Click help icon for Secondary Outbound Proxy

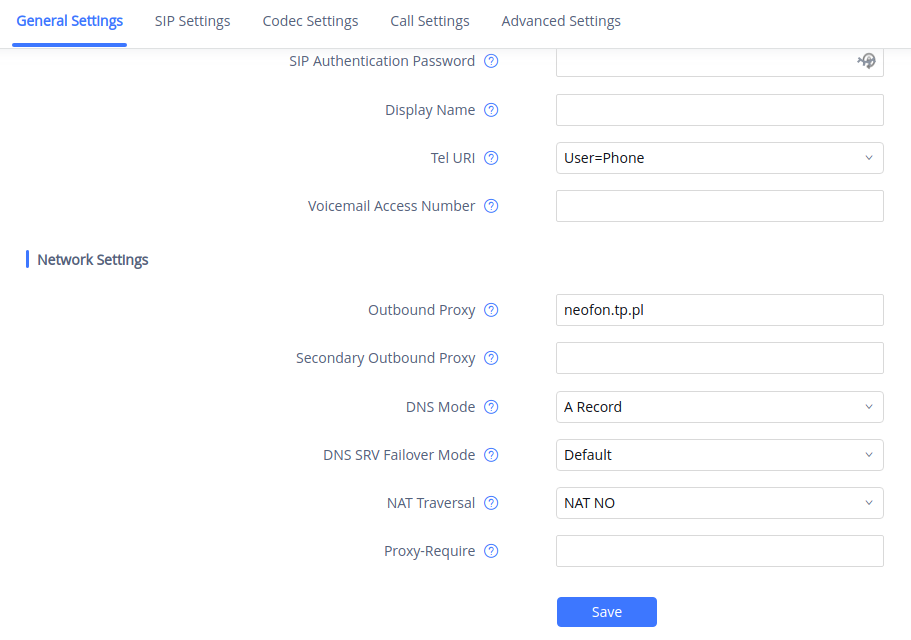coord(491,358)
